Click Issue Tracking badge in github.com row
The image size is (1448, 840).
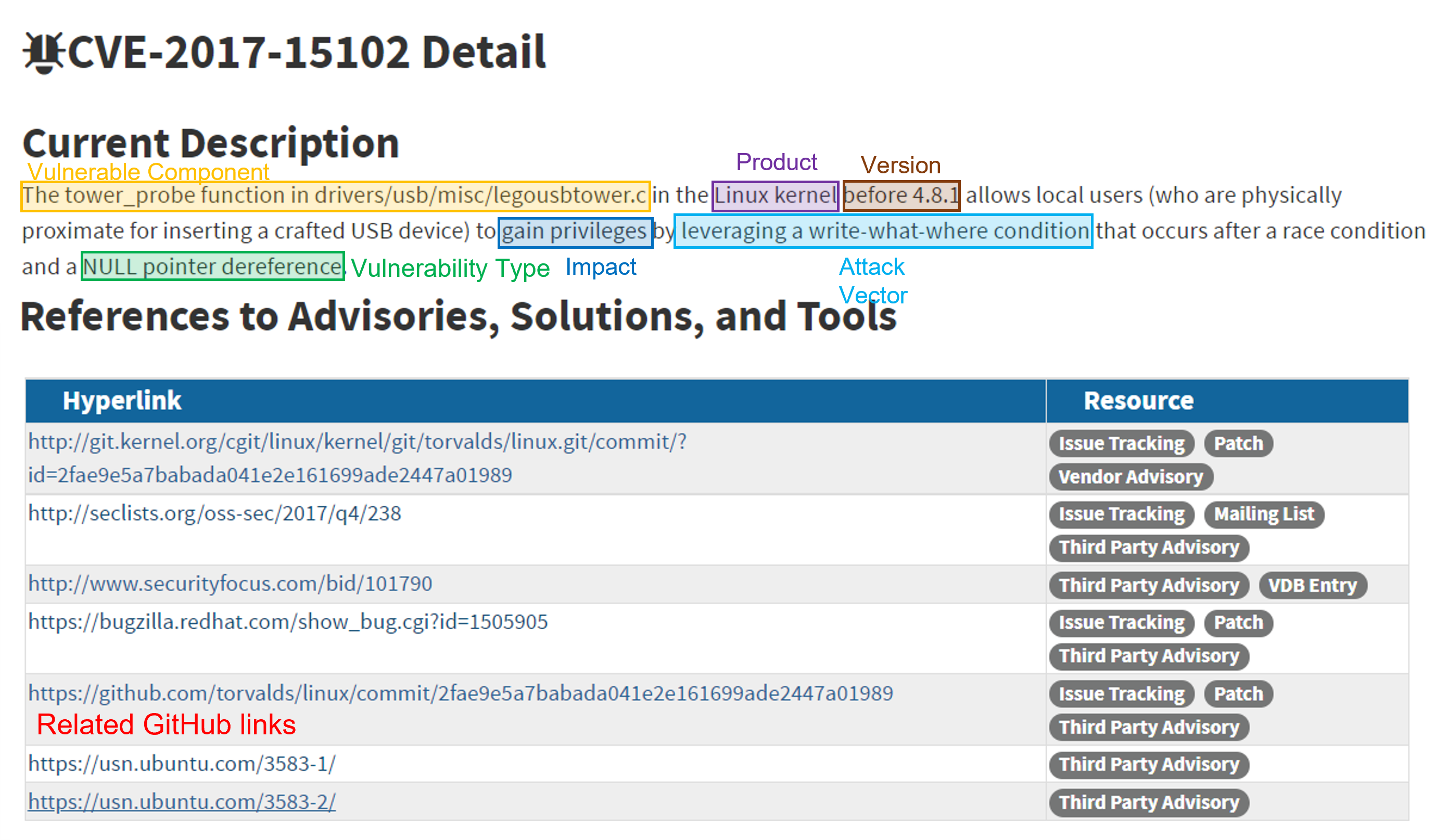pos(1121,694)
